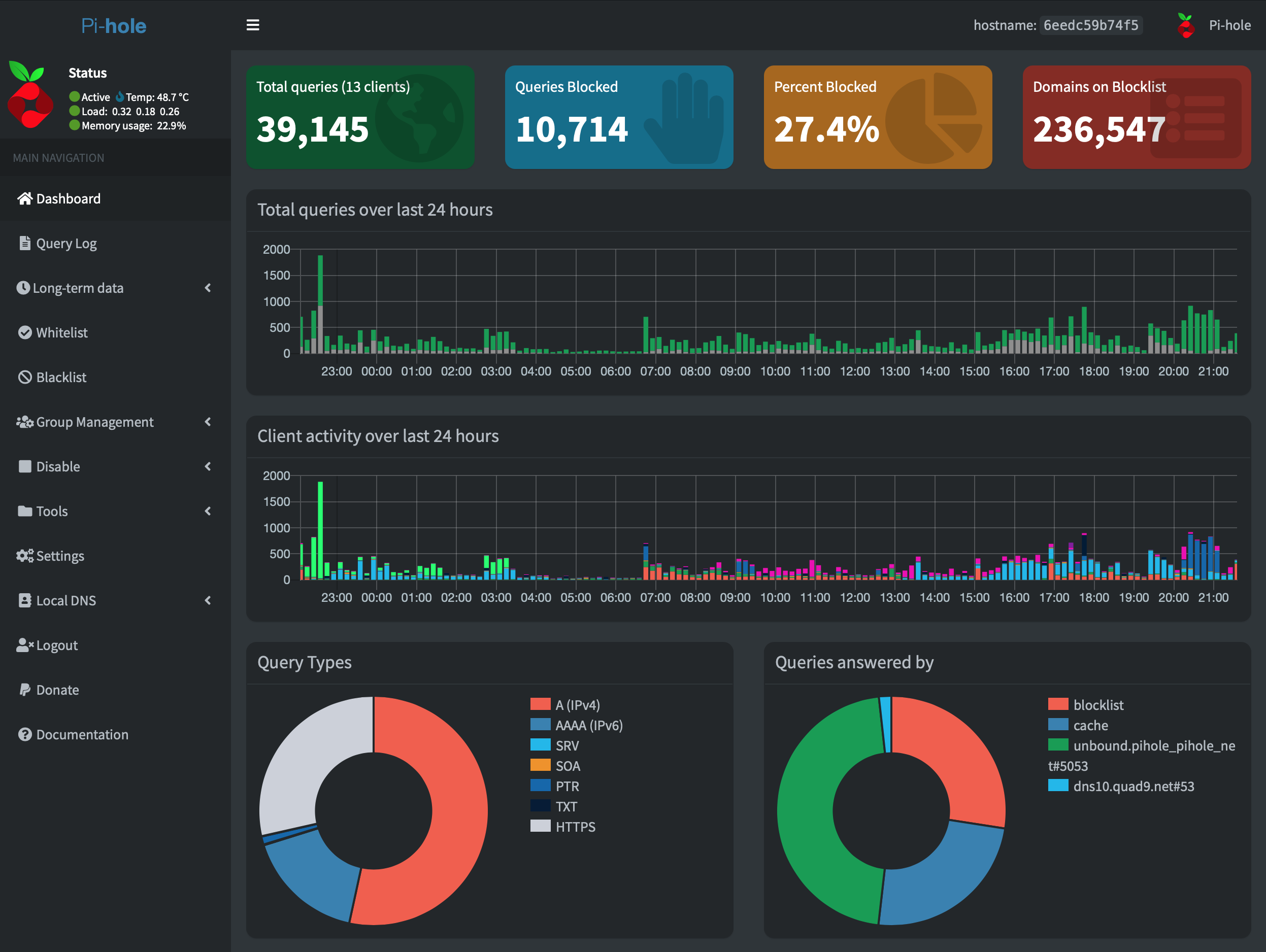Toggle the sidebar with the hamburger icon
The width and height of the screenshot is (1266, 952).
tap(252, 25)
